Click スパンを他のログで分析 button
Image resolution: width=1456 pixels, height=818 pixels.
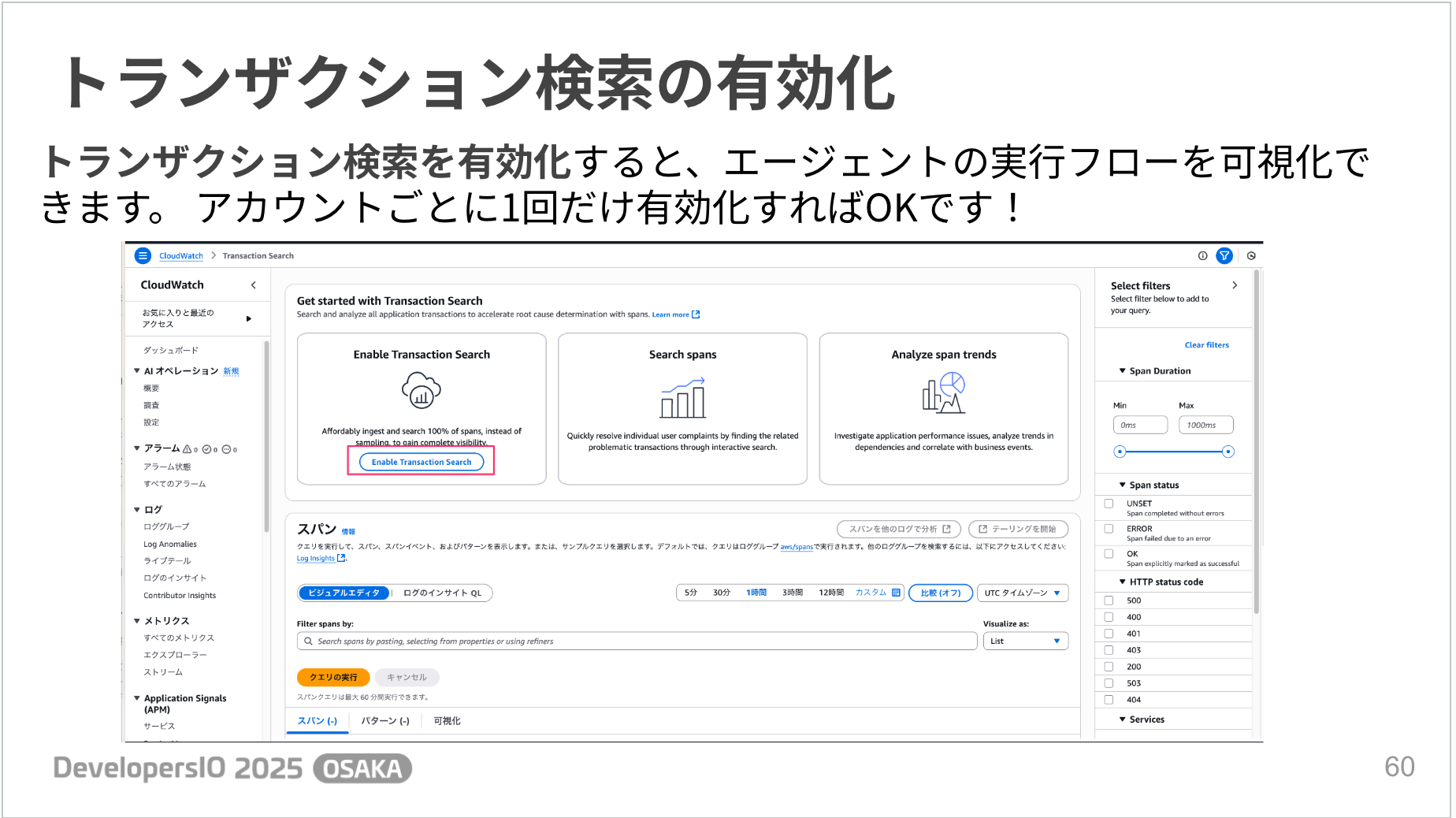[x=899, y=529]
